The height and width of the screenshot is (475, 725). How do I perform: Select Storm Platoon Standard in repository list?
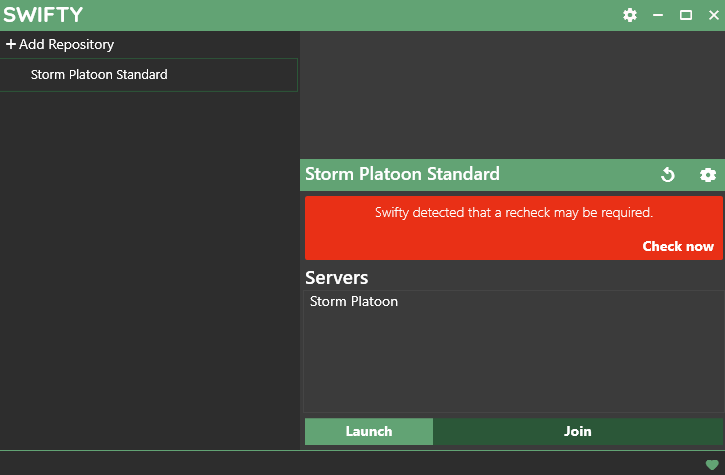99,75
